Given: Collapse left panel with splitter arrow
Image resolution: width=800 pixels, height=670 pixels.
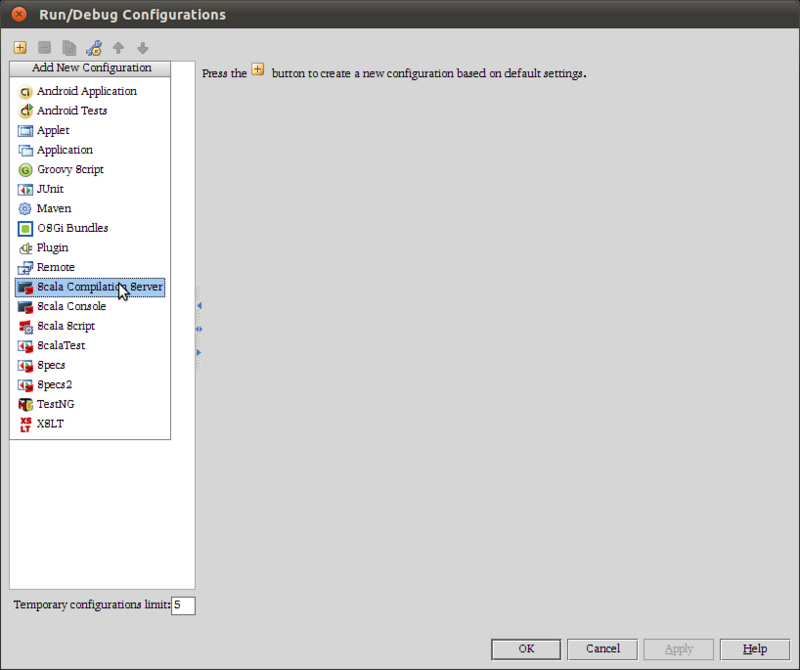Looking at the screenshot, I should 199,306.
